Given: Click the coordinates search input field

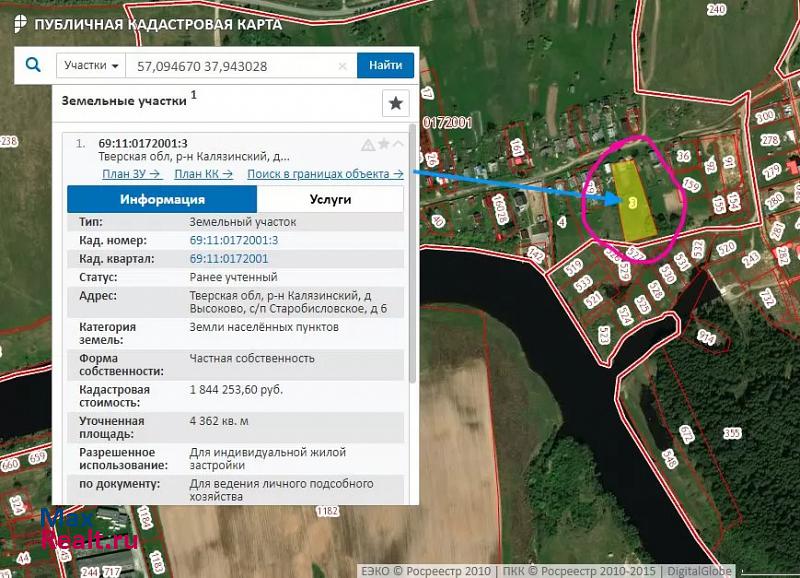Looking at the screenshot, I should click(230, 66).
